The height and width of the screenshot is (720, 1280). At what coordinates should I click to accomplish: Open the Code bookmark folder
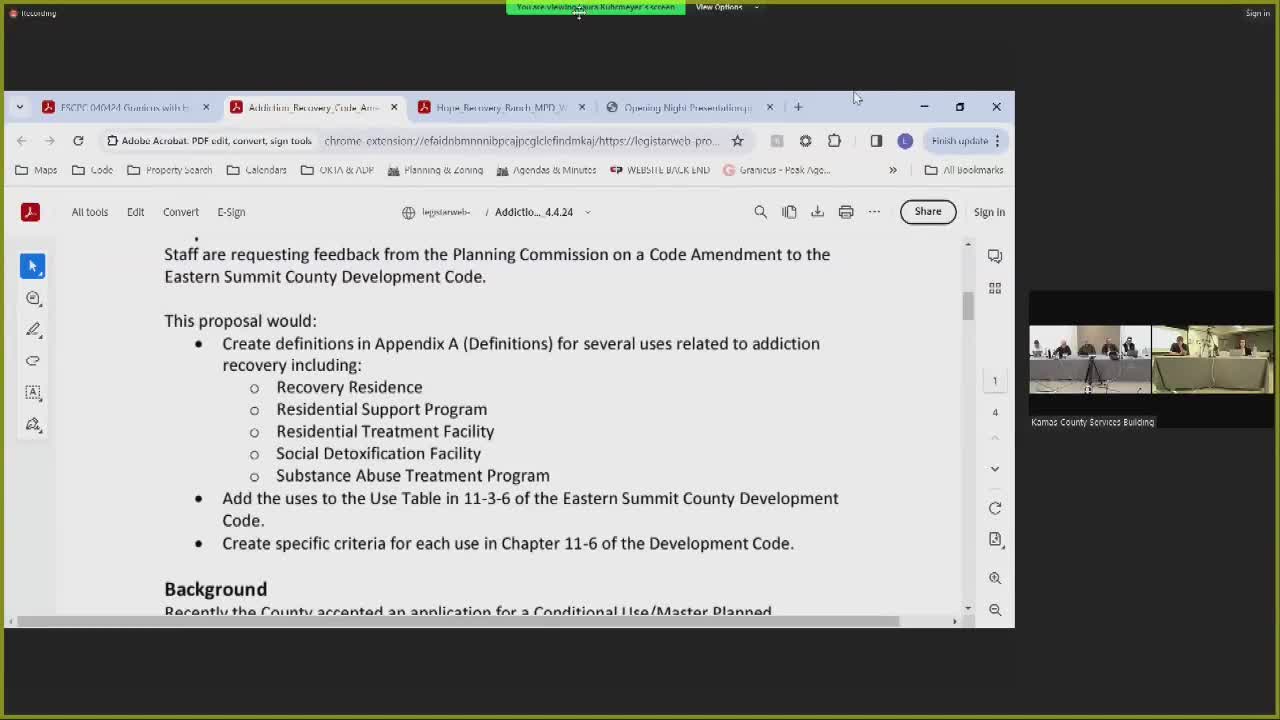click(x=92, y=170)
